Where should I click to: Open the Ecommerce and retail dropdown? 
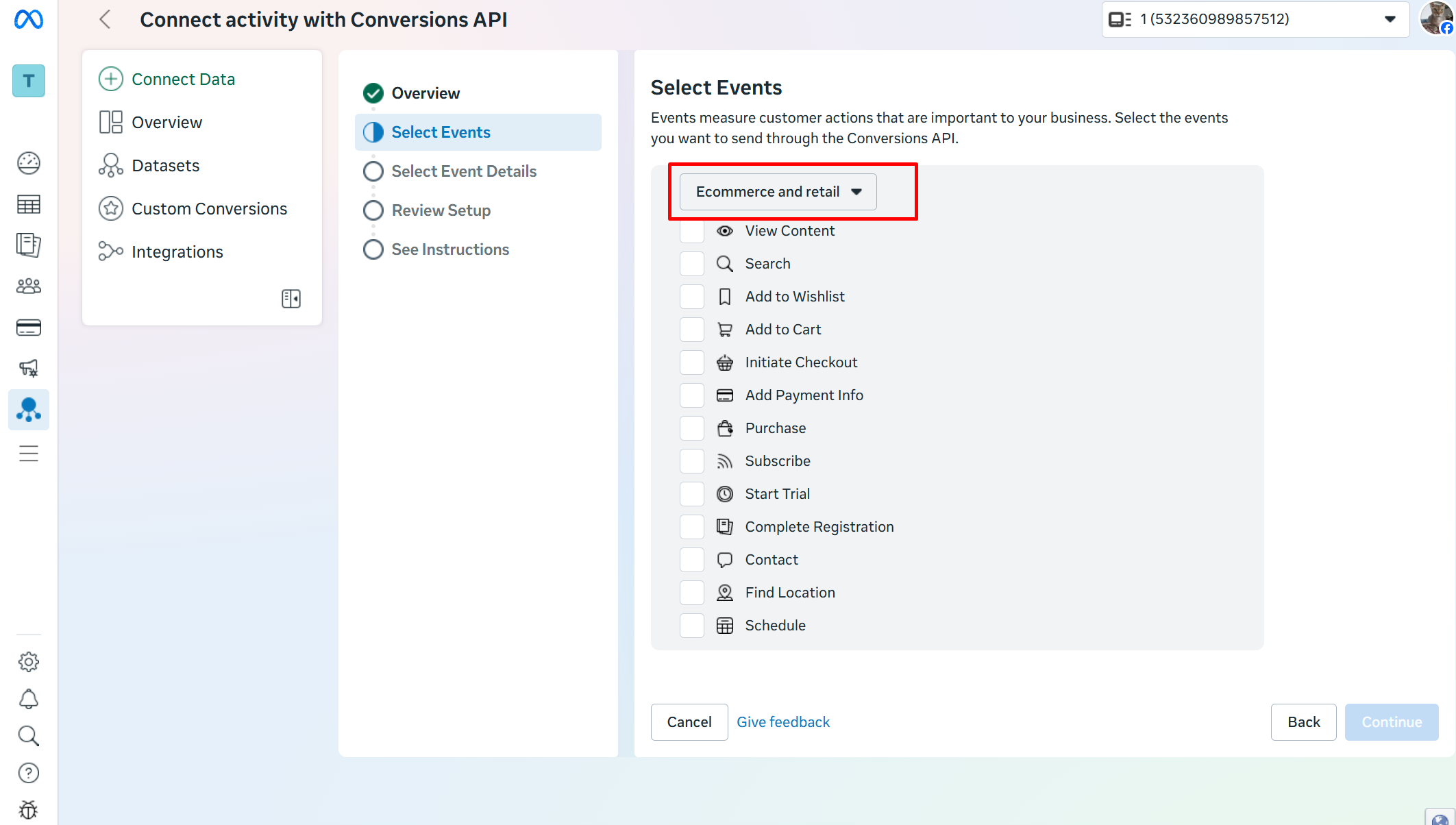(x=778, y=192)
